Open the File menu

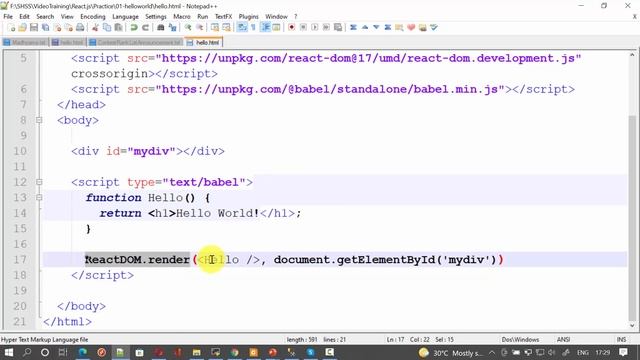[8, 17]
